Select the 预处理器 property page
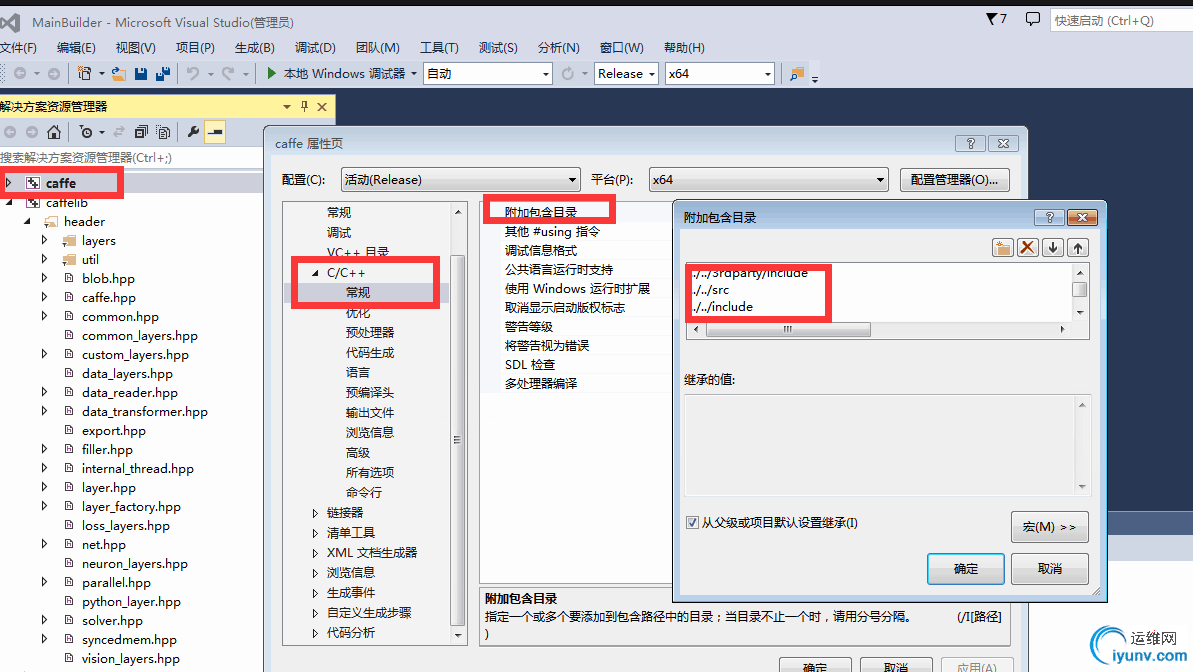This screenshot has height=672, width=1193. point(370,333)
